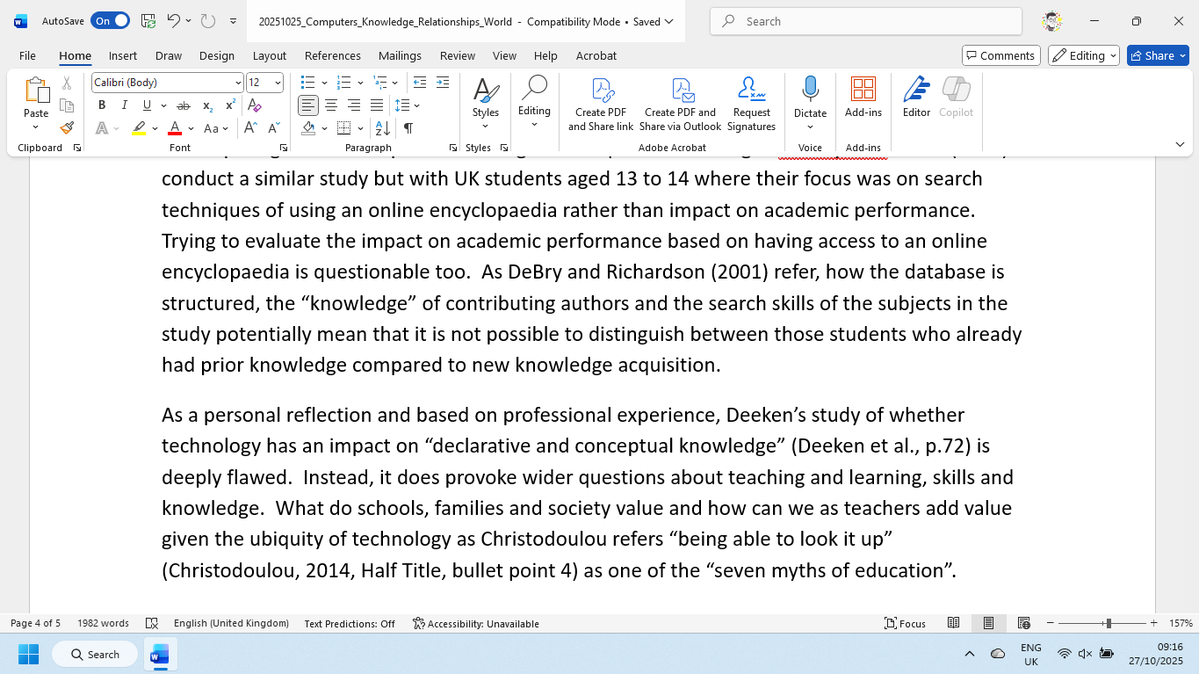The image size is (1199, 674).
Task: Click the Save icon in title bar
Action: point(148,21)
